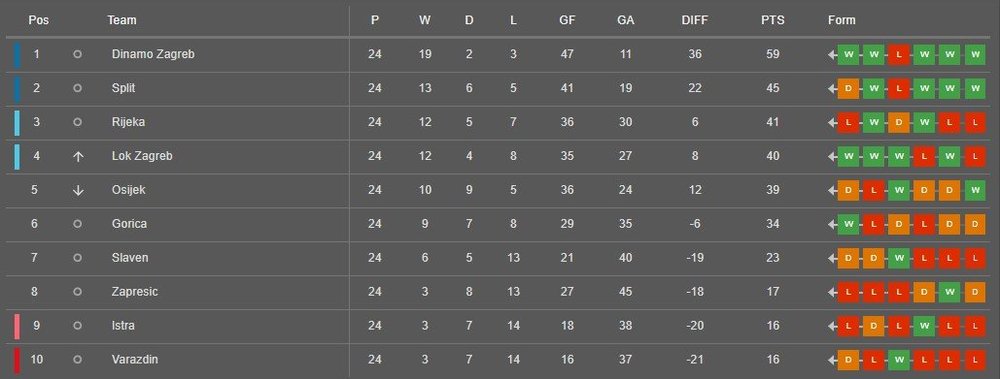Click the no-change circle beside Slaven
Screen dimensions: 1000x379
[77, 258]
